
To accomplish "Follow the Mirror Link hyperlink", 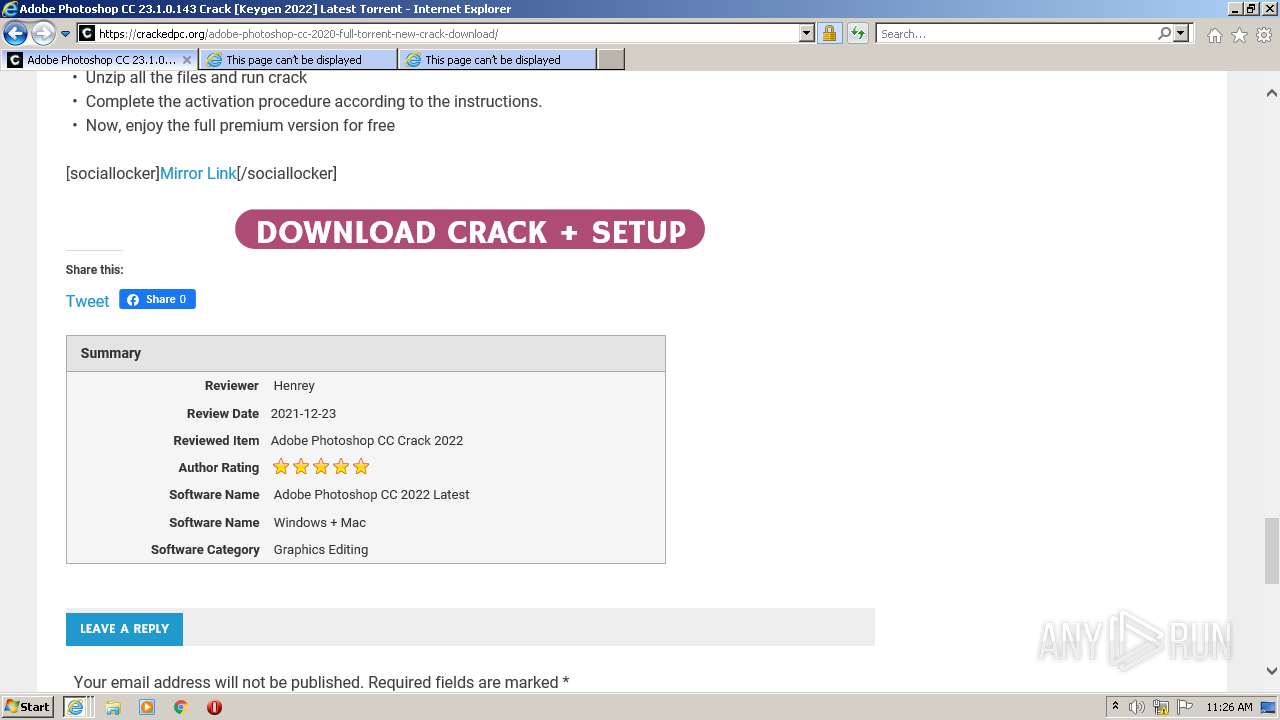I will click(198, 173).
